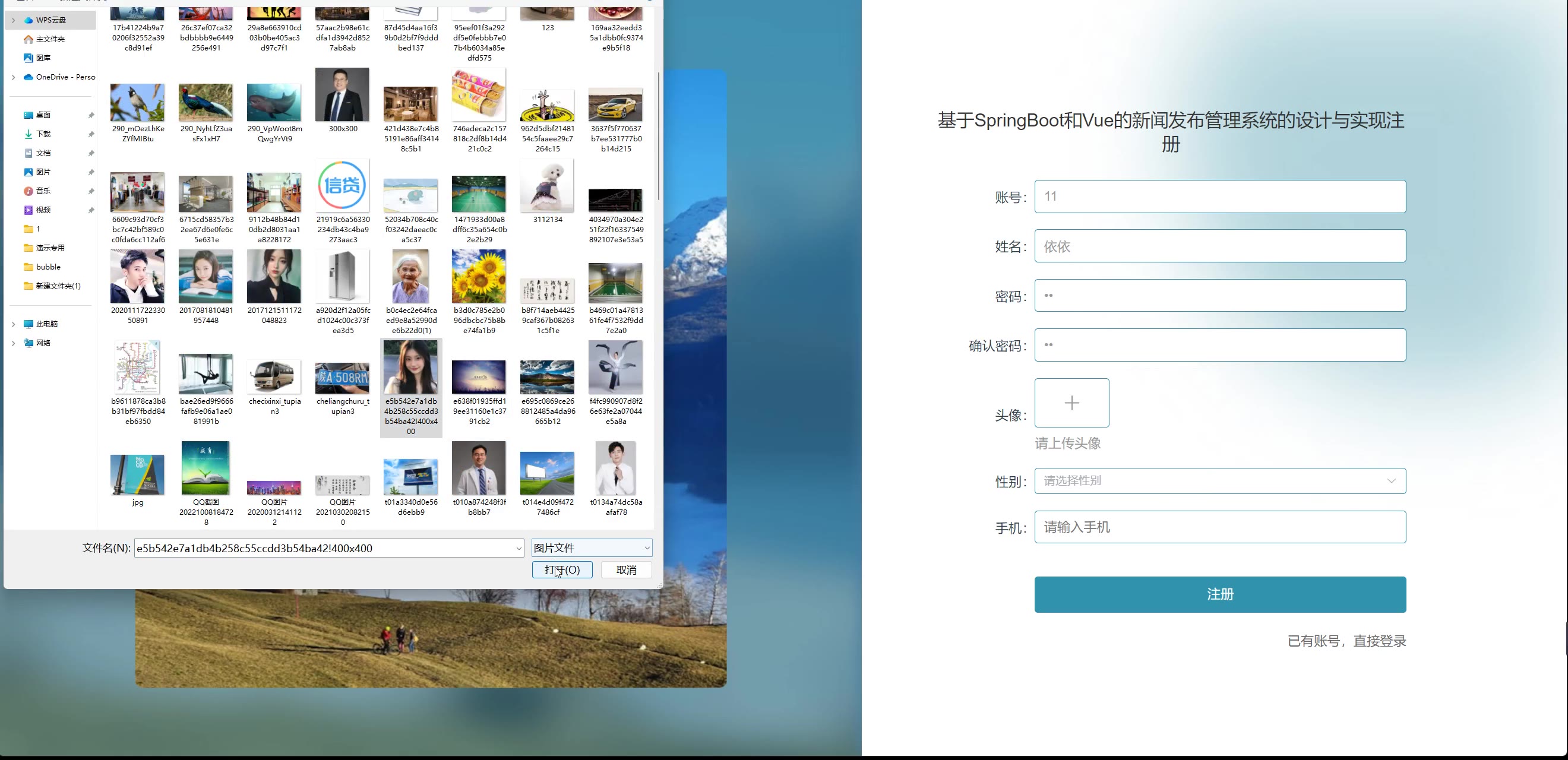The height and width of the screenshot is (760, 1568).
Task: Select the 此电脑 This PC item
Action: [x=46, y=324]
